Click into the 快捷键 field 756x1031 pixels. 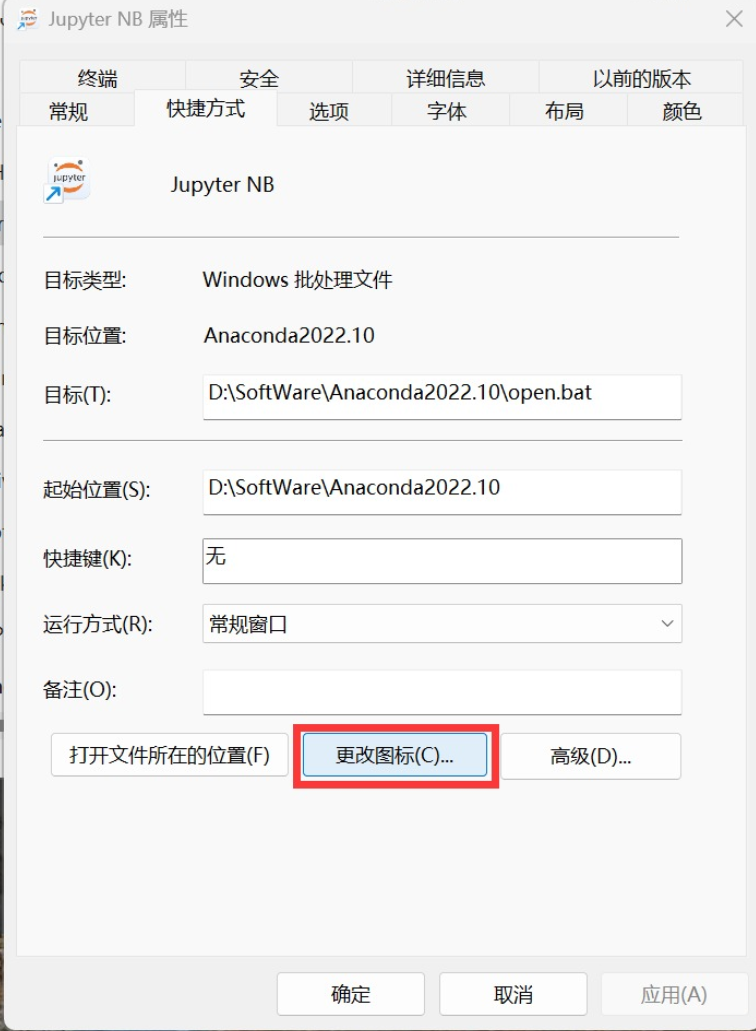tap(442, 561)
